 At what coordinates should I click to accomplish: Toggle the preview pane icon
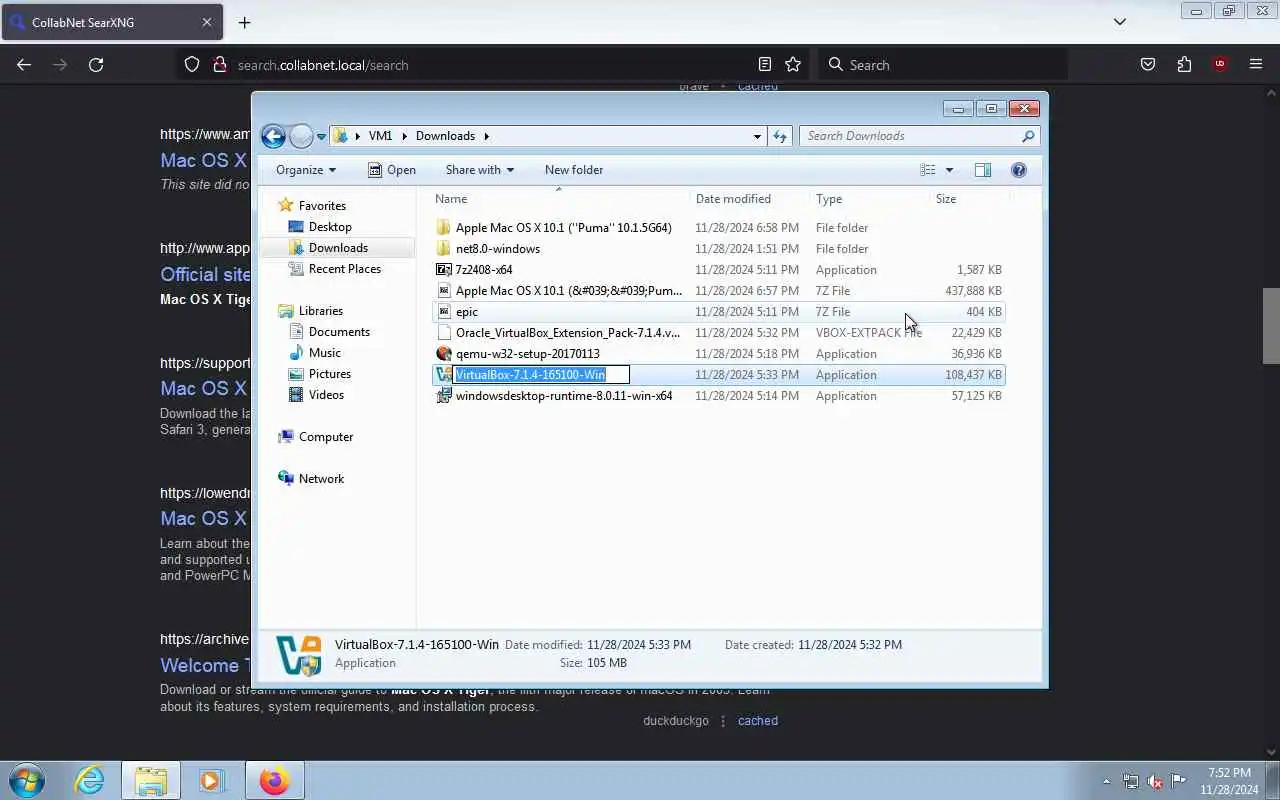click(x=983, y=170)
